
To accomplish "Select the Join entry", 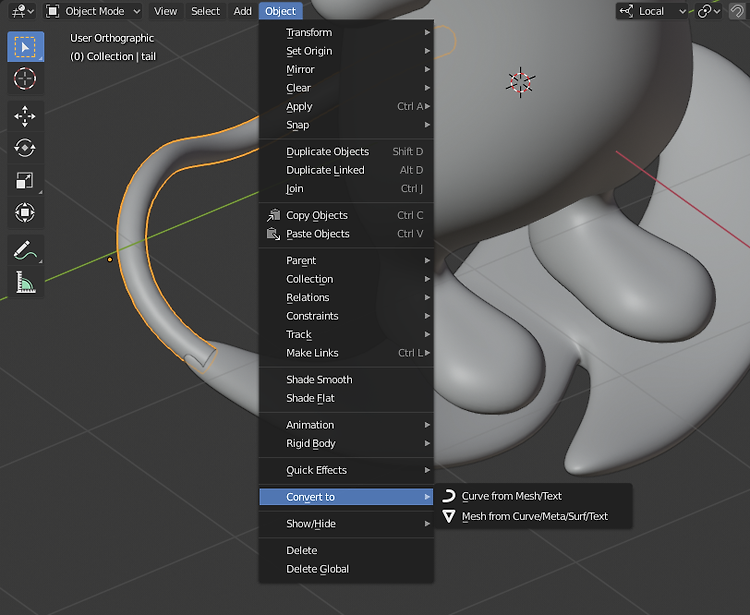I will [346, 189].
